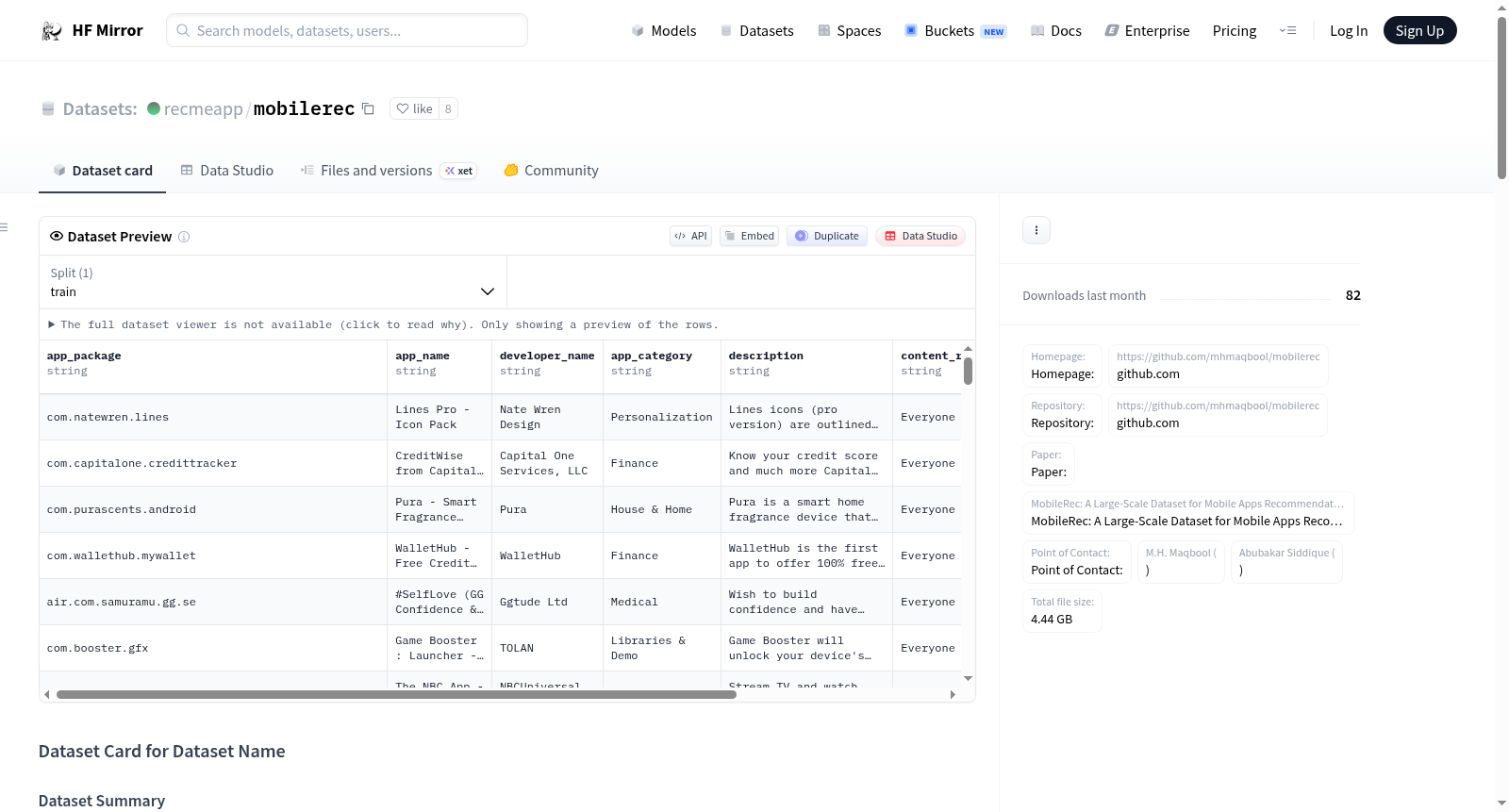Click the table scroll-right arrow

(x=953, y=695)
